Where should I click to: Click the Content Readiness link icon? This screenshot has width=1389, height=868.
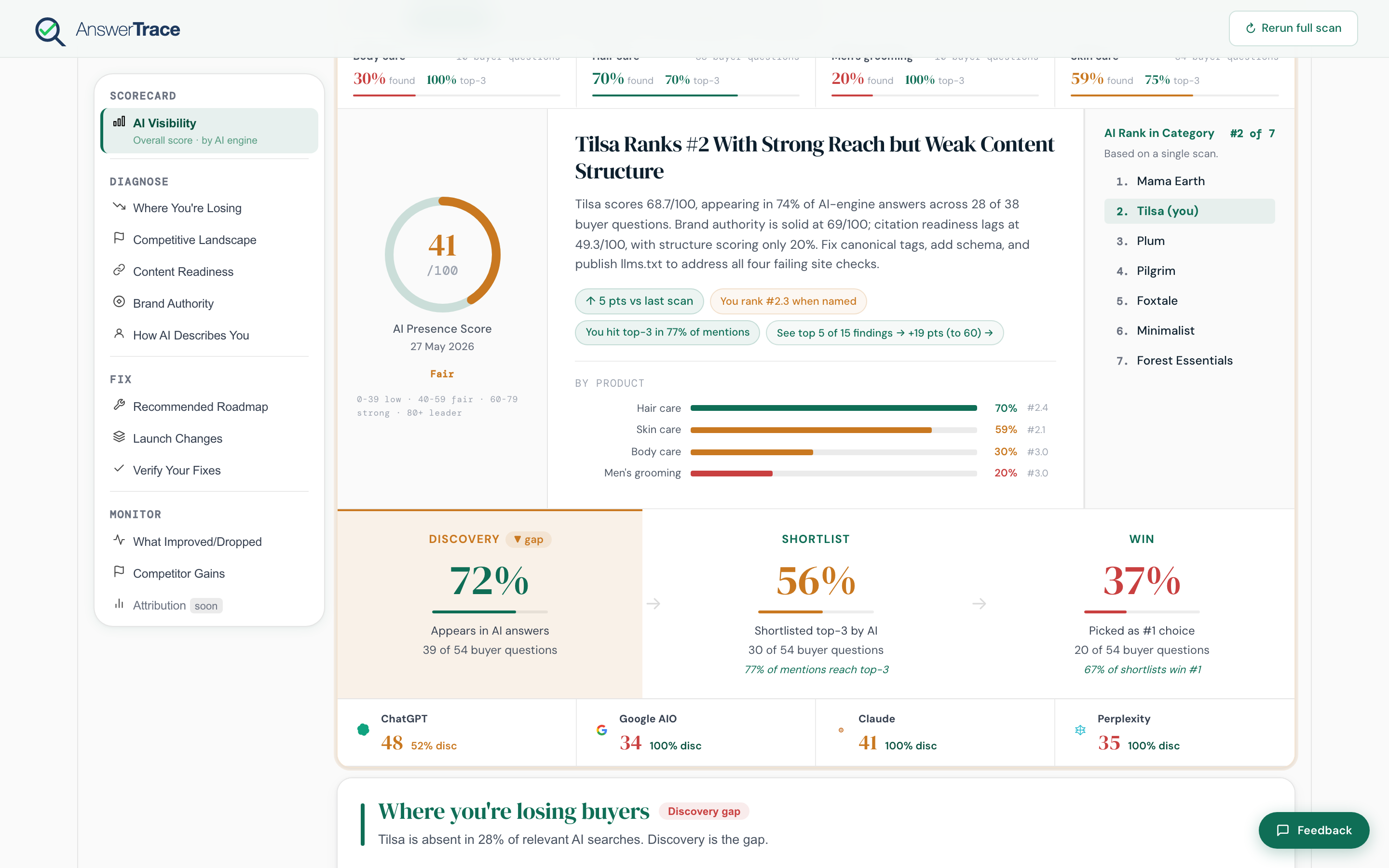click(119, 270)
